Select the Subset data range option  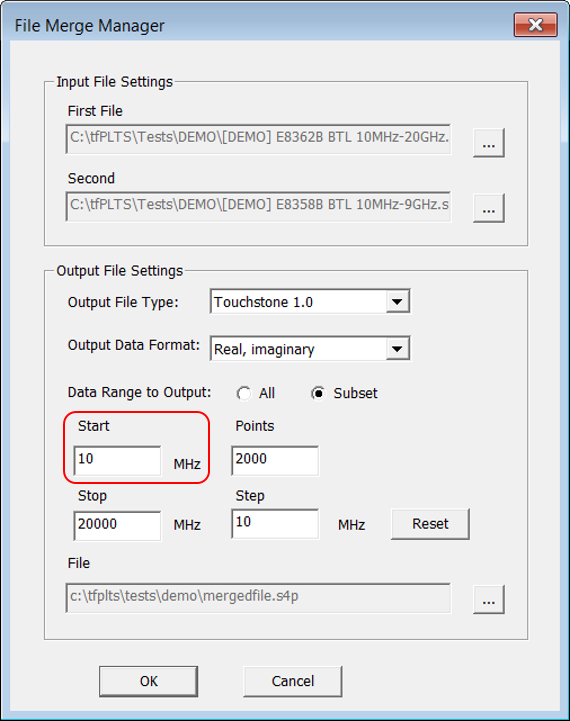[318, 394]
